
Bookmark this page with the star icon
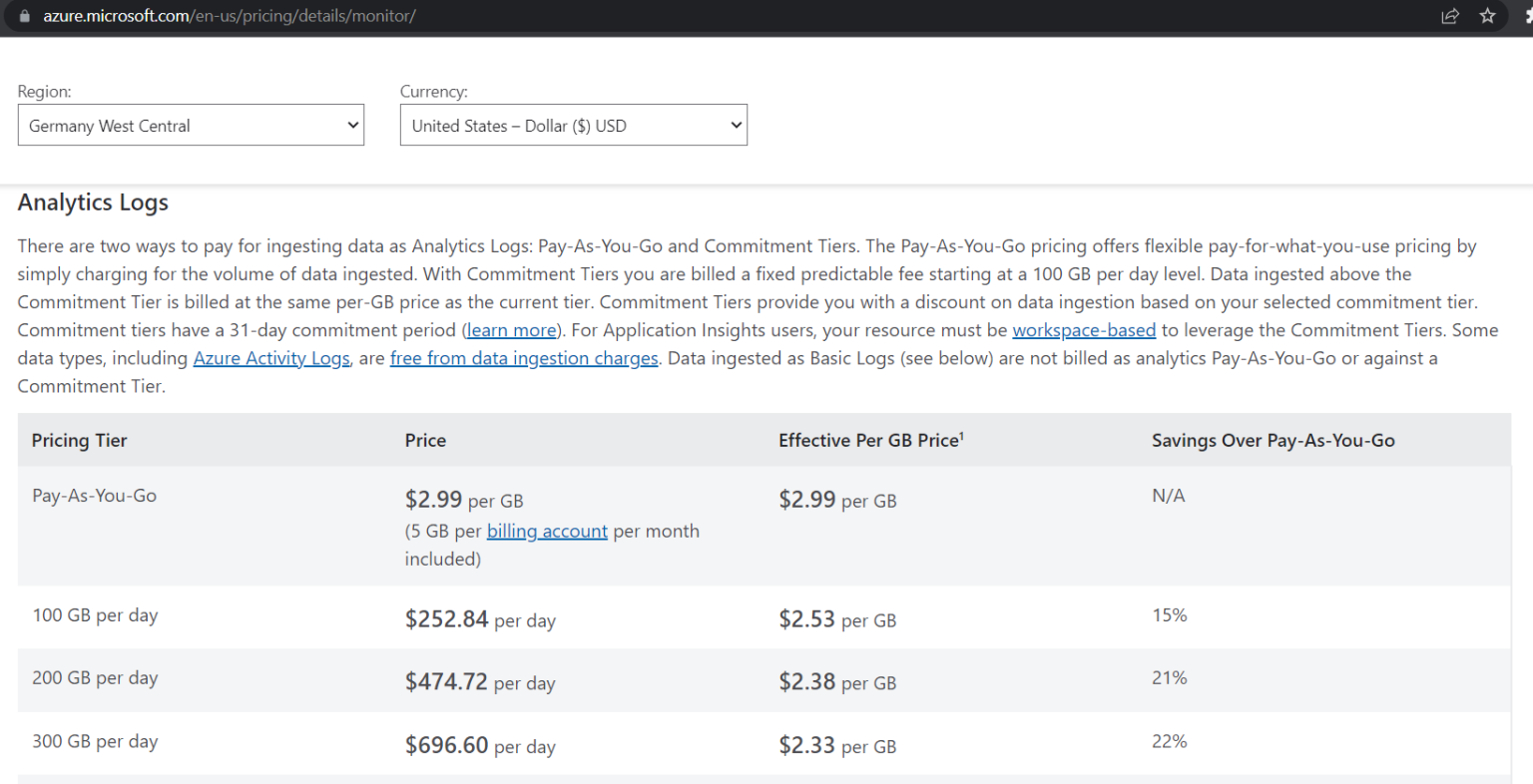click(1487, 16)
